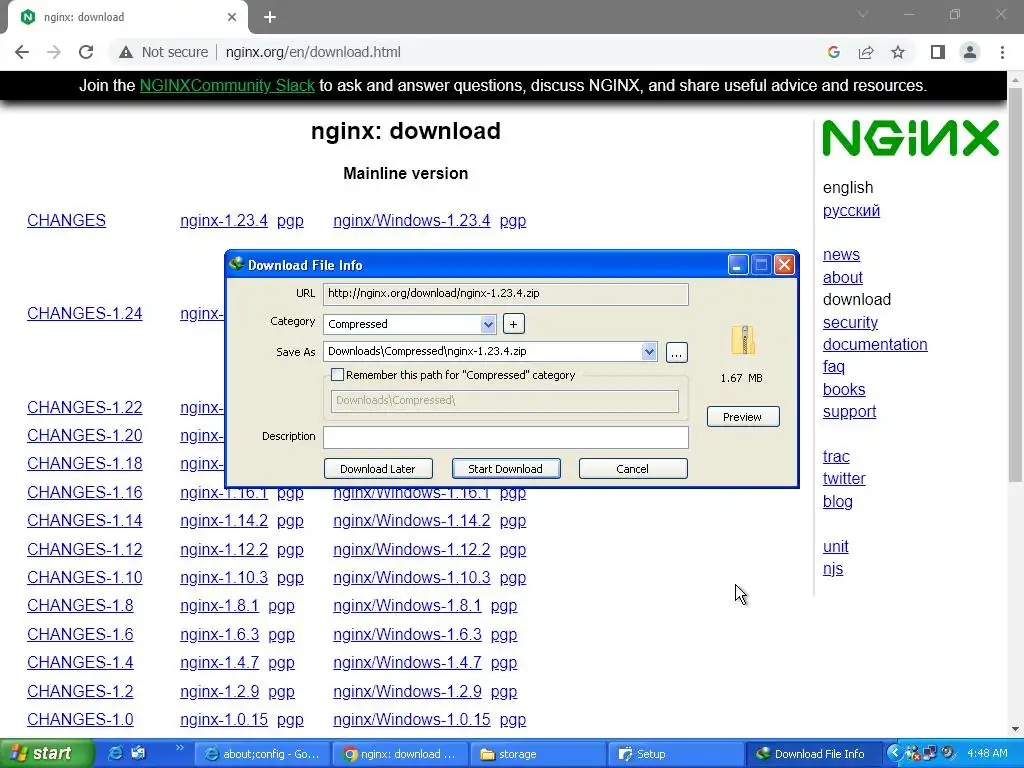This screenshot has height=768, width=1024.
Task: Click the browser address bar URL
Action: pyautogui.click(x=313, y=52)
